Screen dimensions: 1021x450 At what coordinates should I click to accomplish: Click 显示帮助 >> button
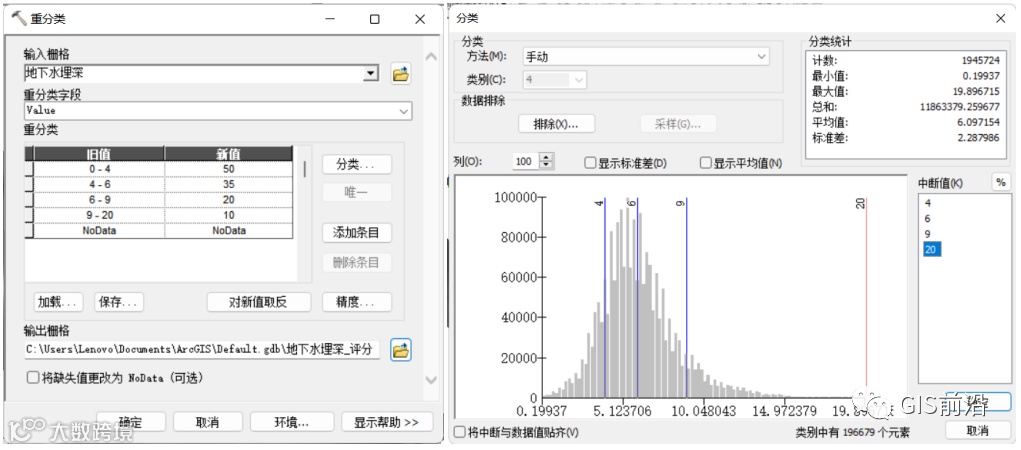(x=387, y=421)
